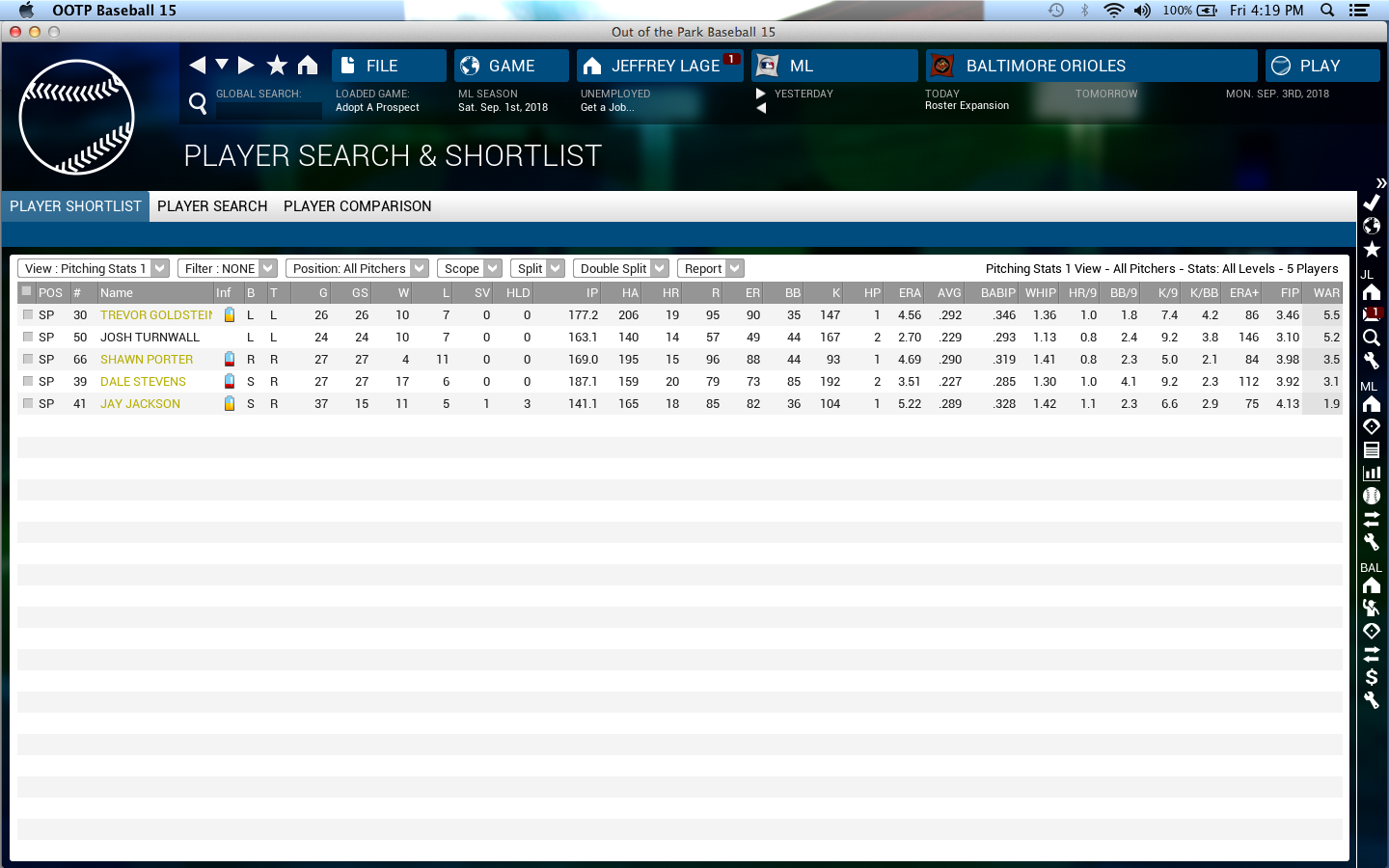1389x868 pixels.
Task: Open the star icon in the right sidebar
Action: [1371, 249]
